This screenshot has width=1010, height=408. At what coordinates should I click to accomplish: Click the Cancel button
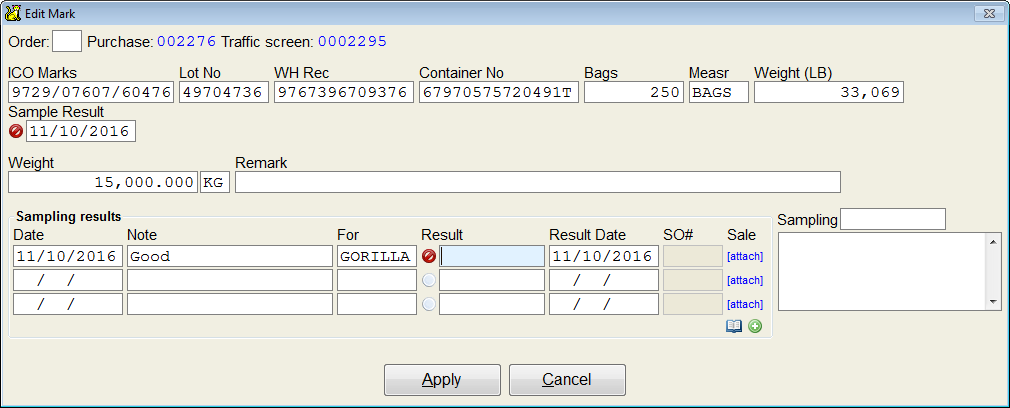pos(567,380)
